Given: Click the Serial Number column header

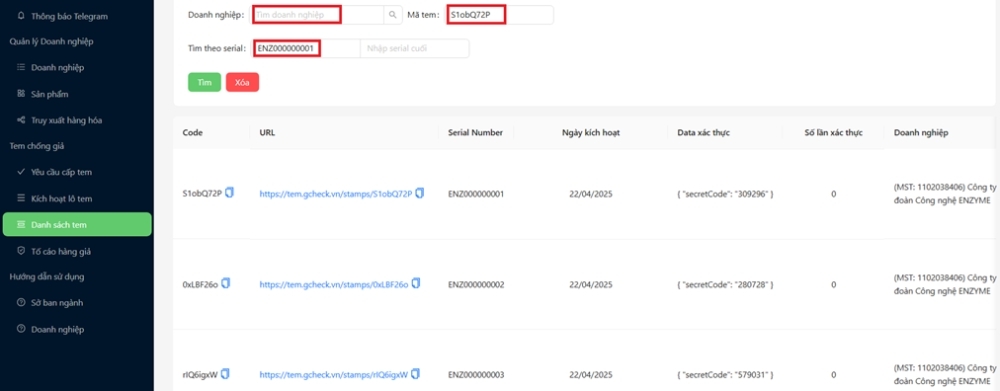Looking at the screenshot, I should pos(475,133).
